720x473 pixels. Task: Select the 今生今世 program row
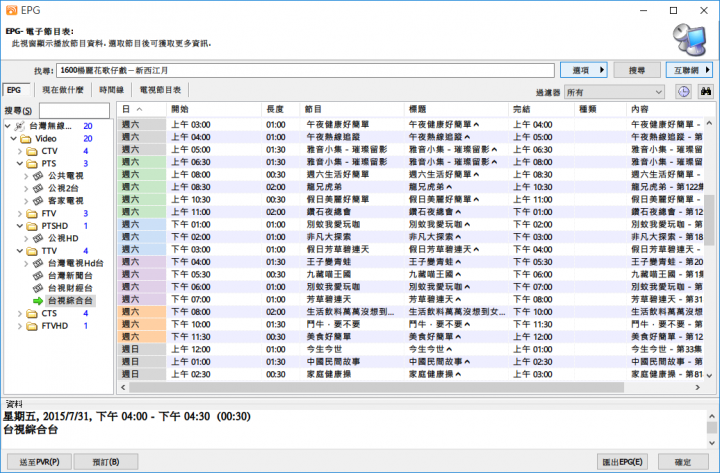point(411,349)
